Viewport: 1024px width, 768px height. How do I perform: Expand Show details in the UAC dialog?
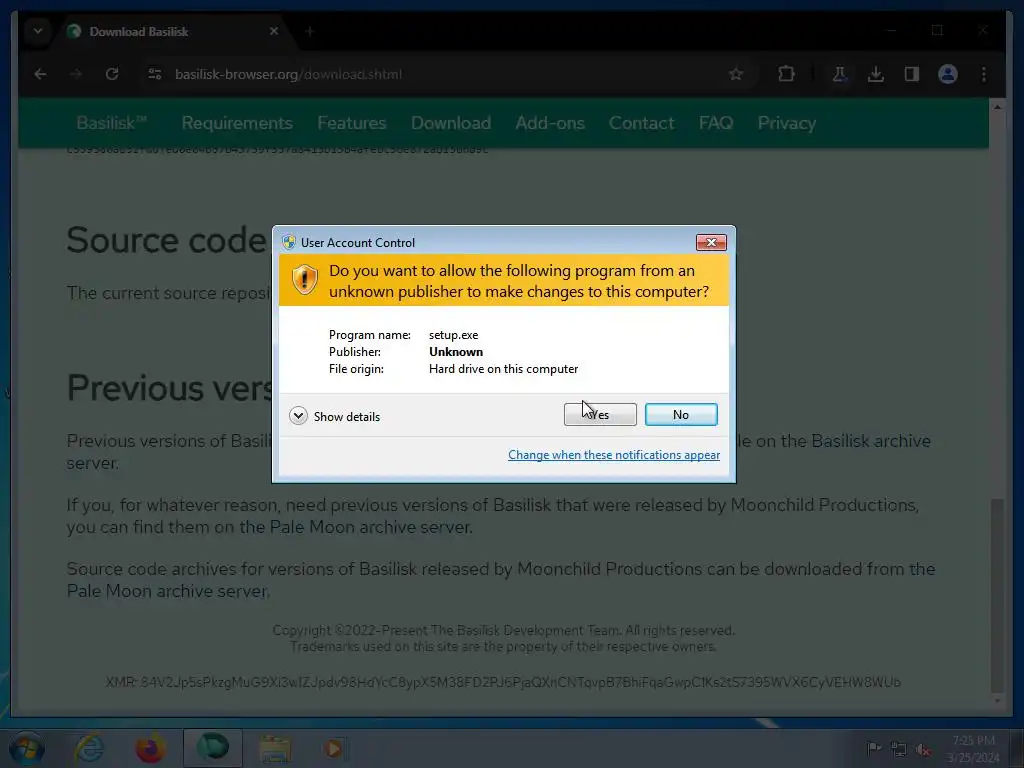(334, 417)
